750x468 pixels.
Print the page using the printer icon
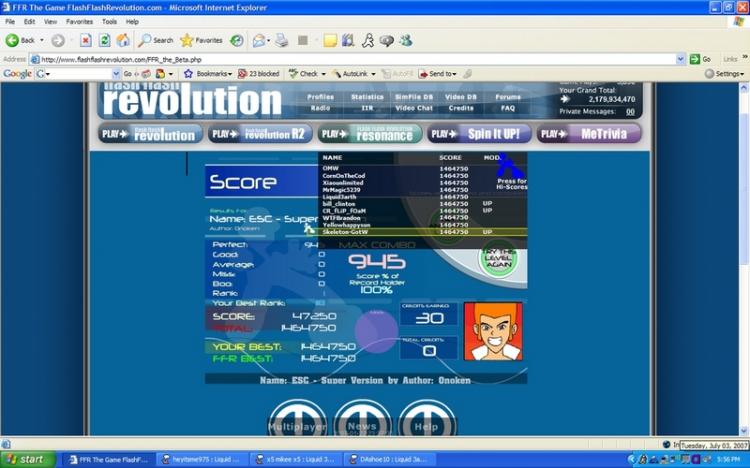point(282,41)
